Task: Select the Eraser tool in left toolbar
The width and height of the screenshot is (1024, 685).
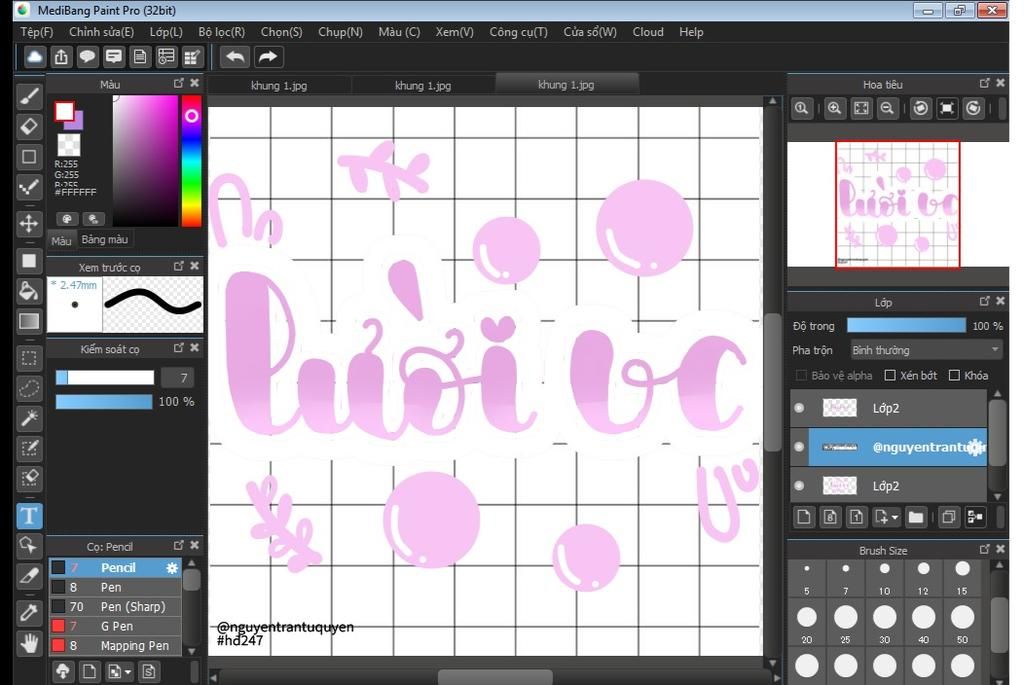Action: click(29, 126)
